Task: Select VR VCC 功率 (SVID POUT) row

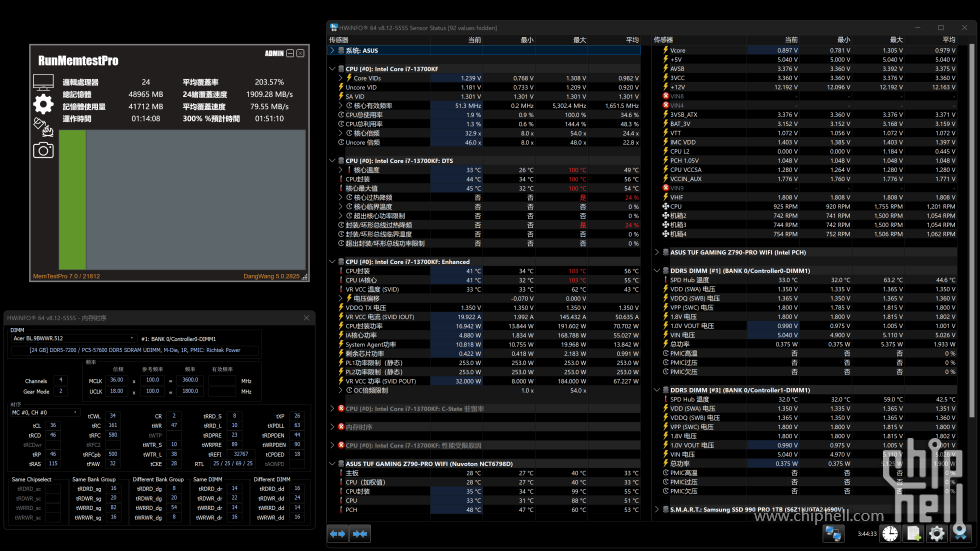Action: click(489, 381)
